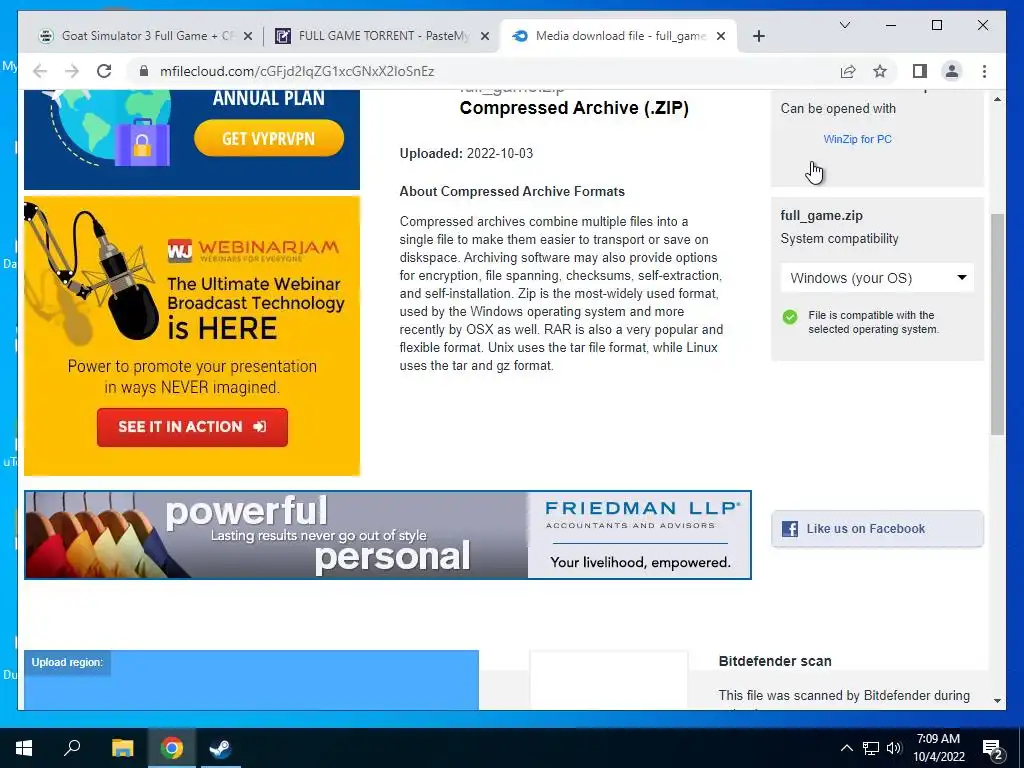Click the full_game.zip sidebar title
Viewport: 1024px width, 768px height.
point(822,216)
